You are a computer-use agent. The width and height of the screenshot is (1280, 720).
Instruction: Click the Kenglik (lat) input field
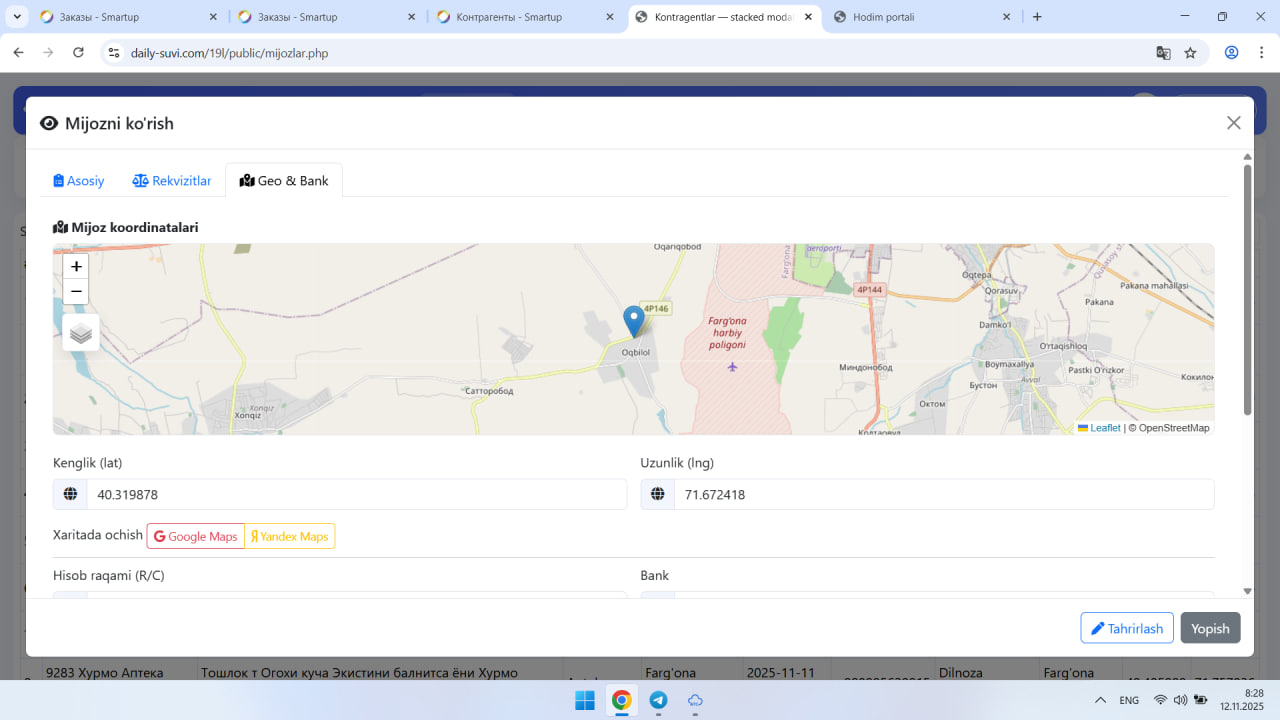click(357, 494)
